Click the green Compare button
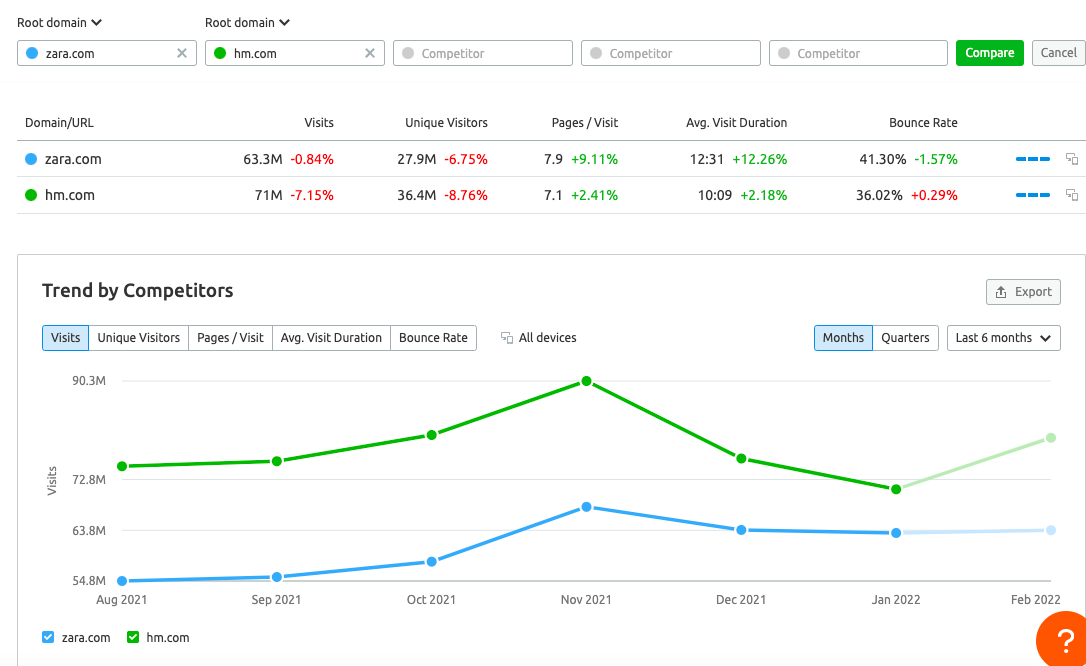 tap(989, 52)
